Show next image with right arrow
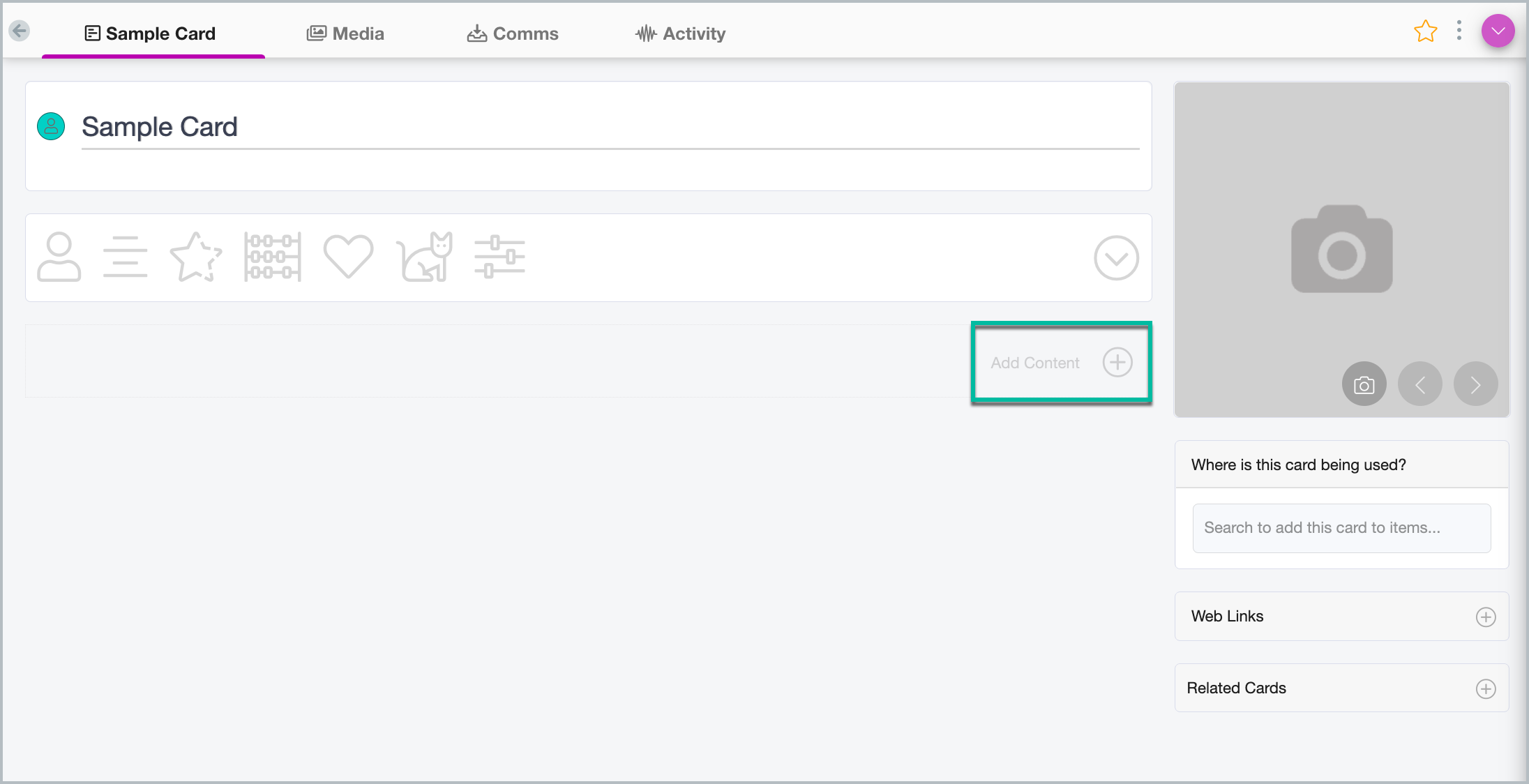 [1475, 384]
